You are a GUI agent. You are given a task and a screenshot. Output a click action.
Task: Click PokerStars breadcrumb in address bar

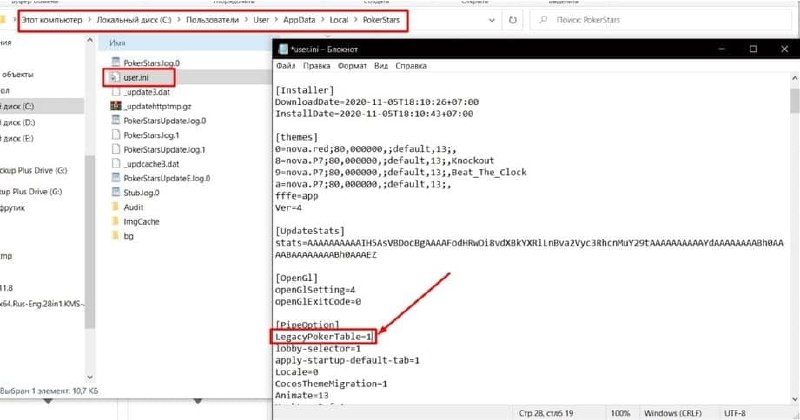coord(381,20)
